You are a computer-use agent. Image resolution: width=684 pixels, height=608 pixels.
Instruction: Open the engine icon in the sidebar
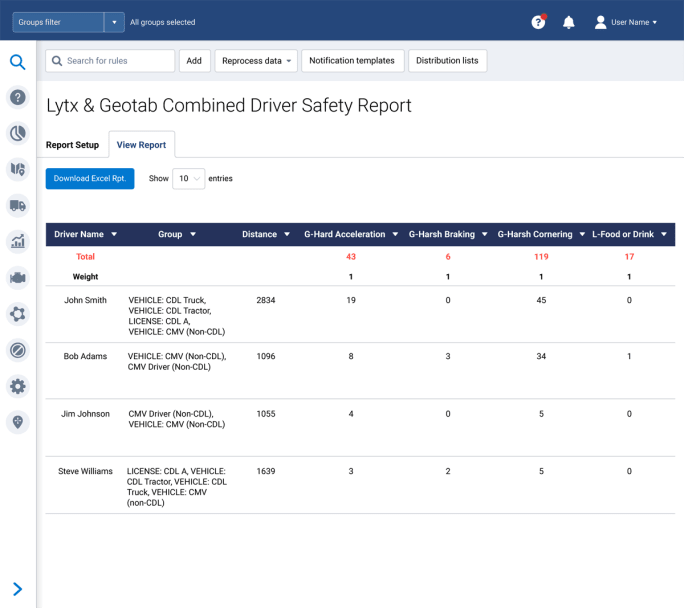click(x=17, y=277)
